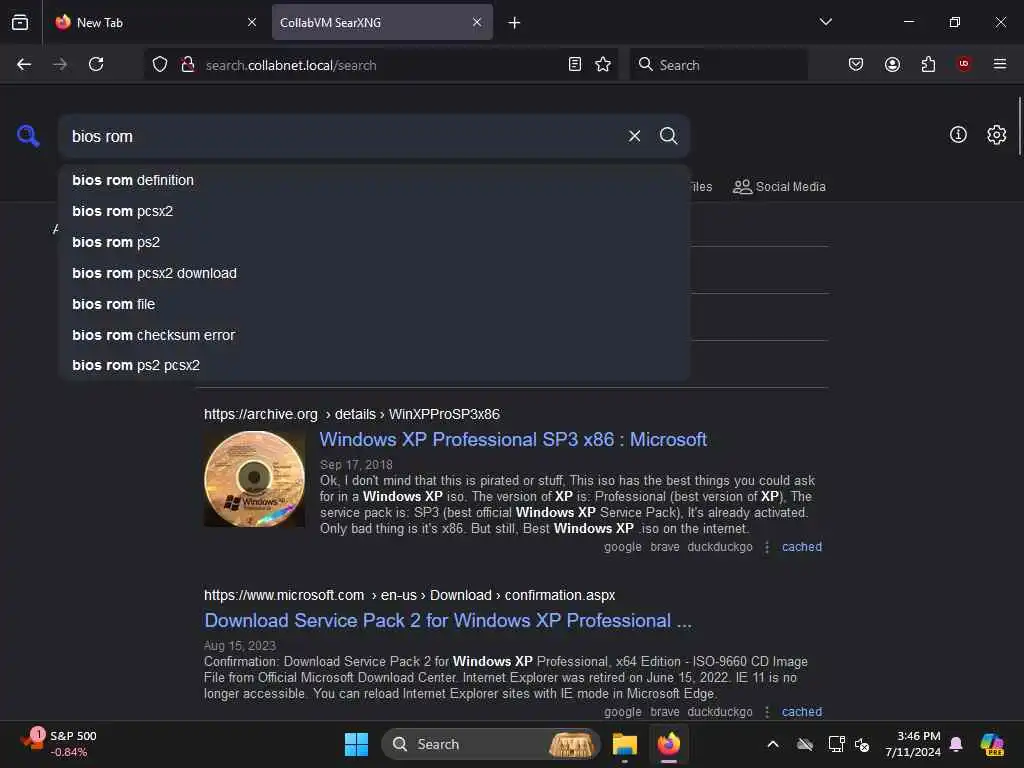Open the microsoft.com confirmation.aspx URL
The height and width of the screenshot is (768, 1024).
(x=409, y=595)
